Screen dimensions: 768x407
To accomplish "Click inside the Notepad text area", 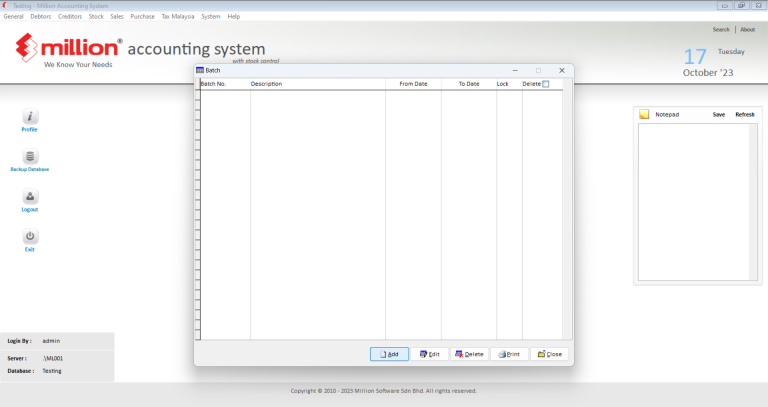I will 694,202.
